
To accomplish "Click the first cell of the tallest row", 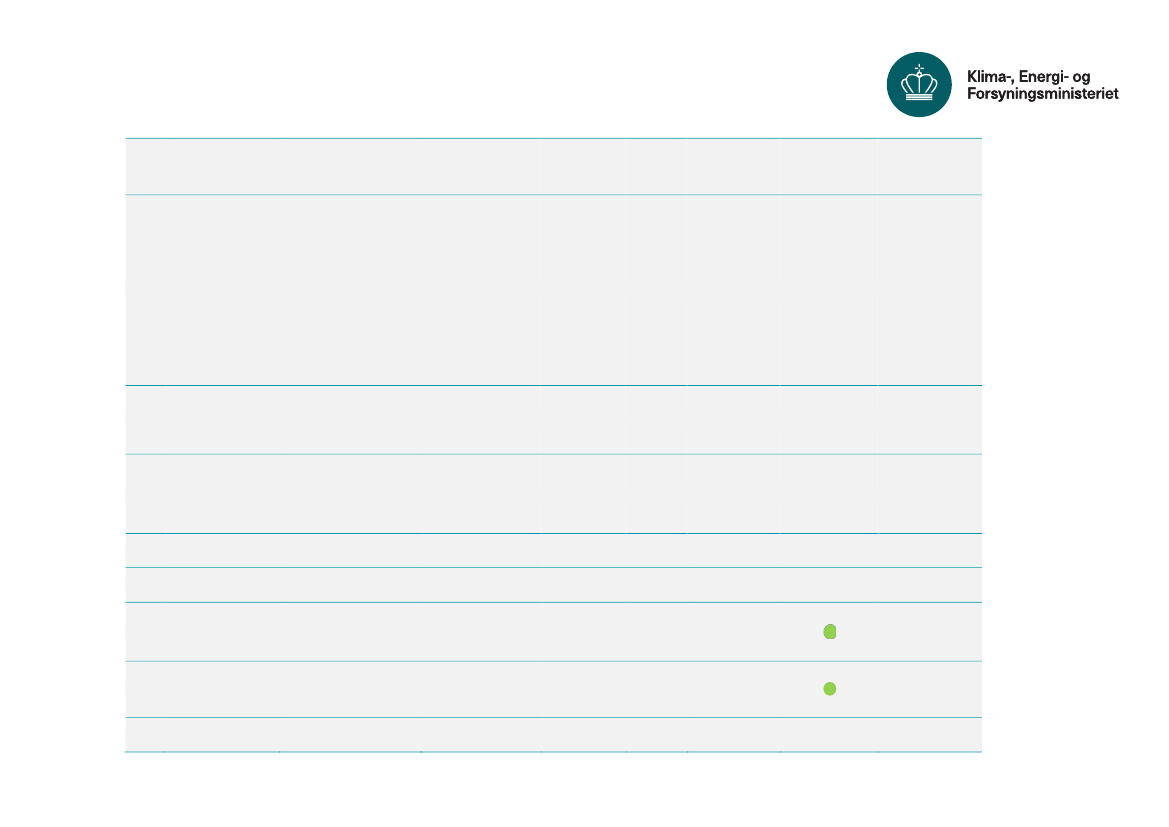I will tap(145, 290).
